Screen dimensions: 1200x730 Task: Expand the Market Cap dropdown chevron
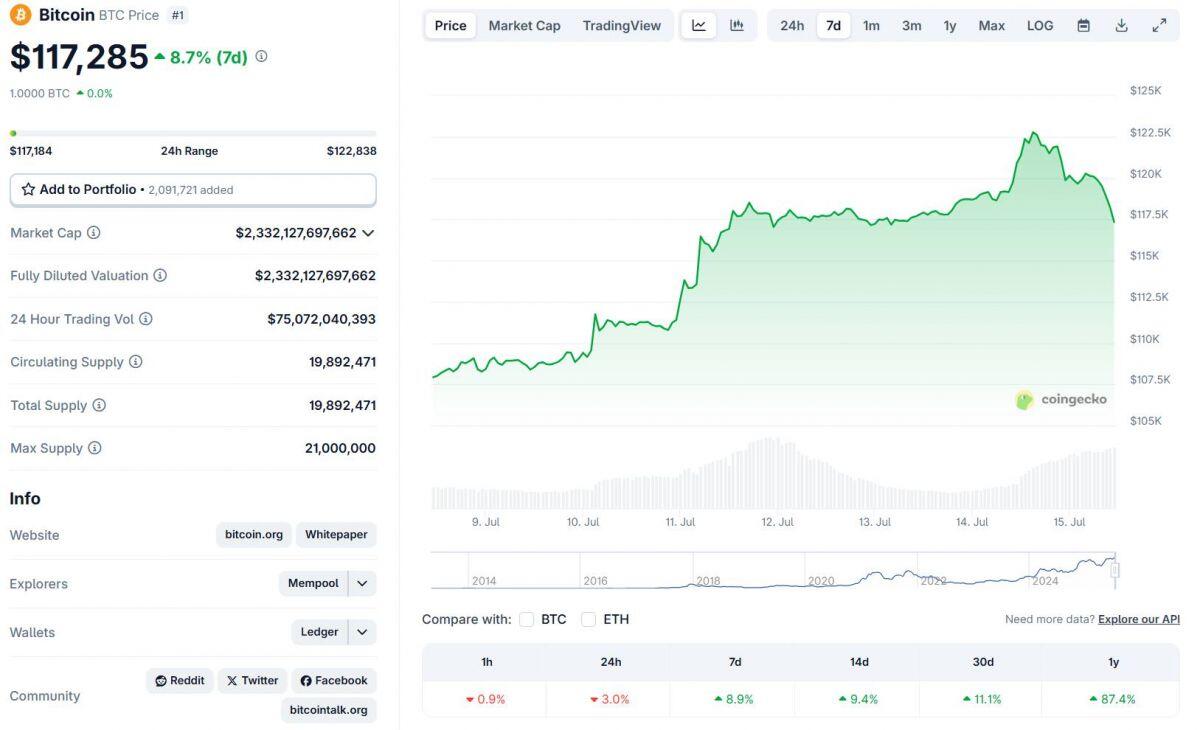(368, 232)
